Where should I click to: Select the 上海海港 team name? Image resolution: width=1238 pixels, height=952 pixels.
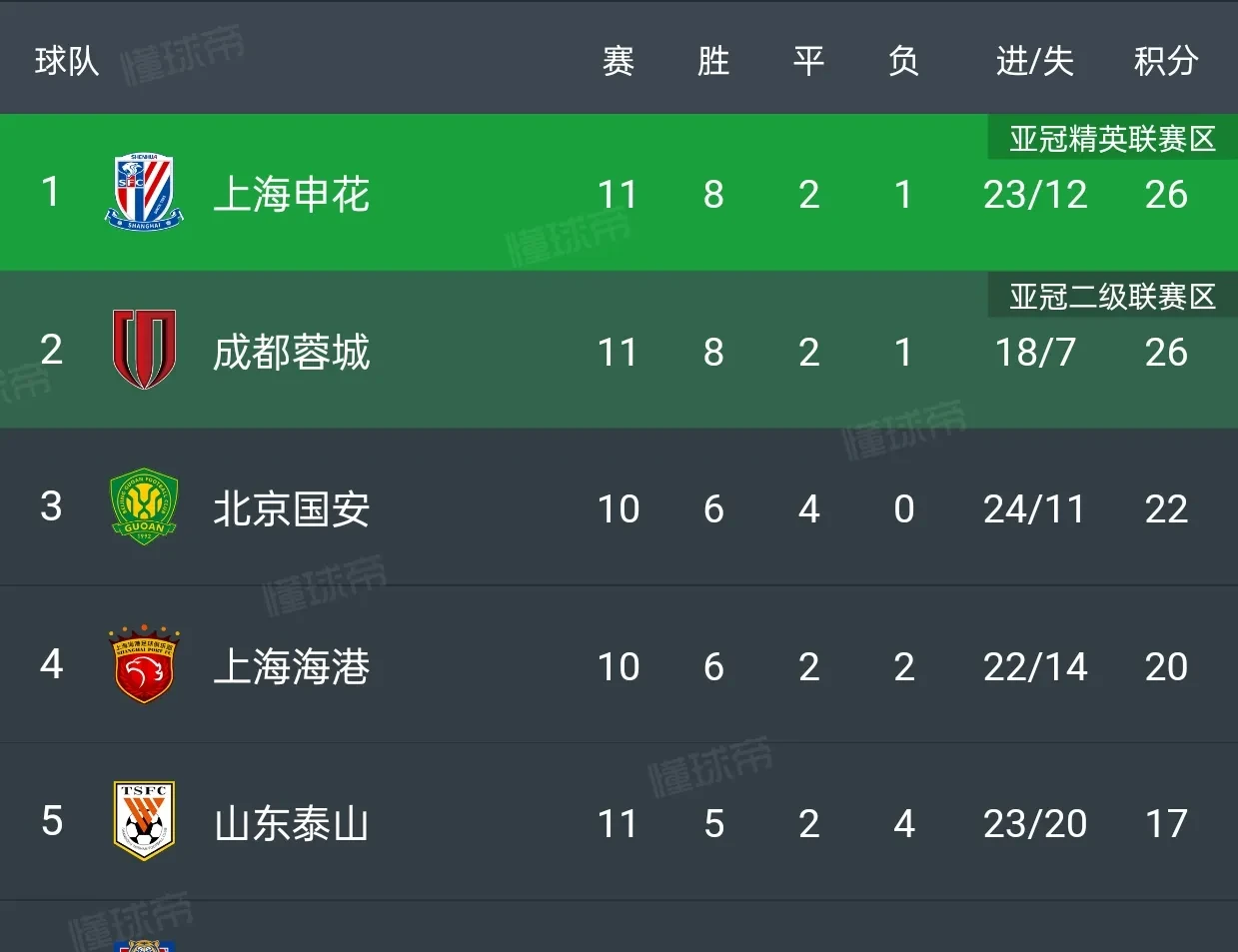click(x=291, y=666)
